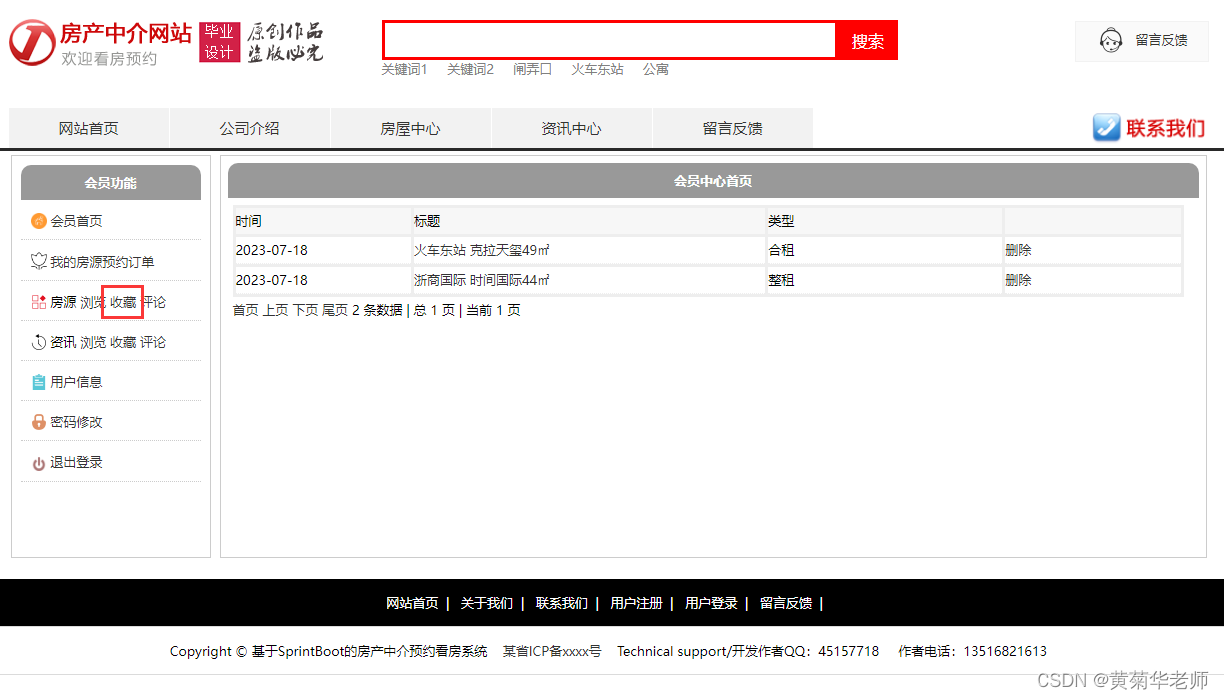Screen dimensions: 1224x700
Task: Open 用户注册 in the footer
Action: 637,603
